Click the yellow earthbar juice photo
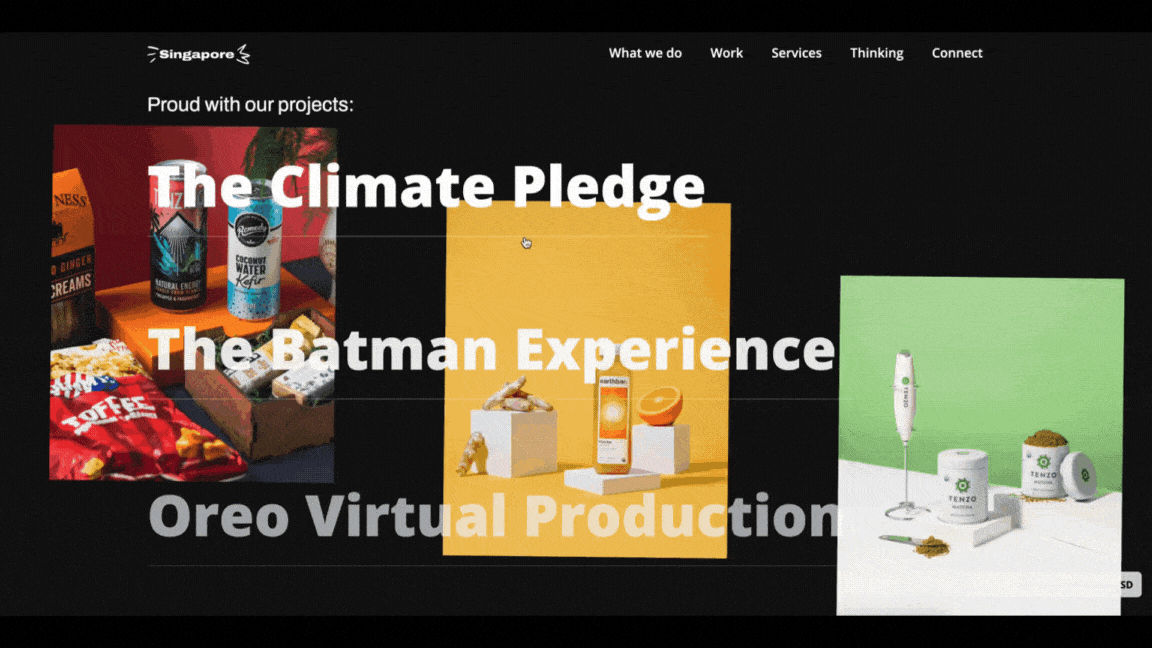The width and height of the screenshot is (1152, 648). (x=586, y=380)
